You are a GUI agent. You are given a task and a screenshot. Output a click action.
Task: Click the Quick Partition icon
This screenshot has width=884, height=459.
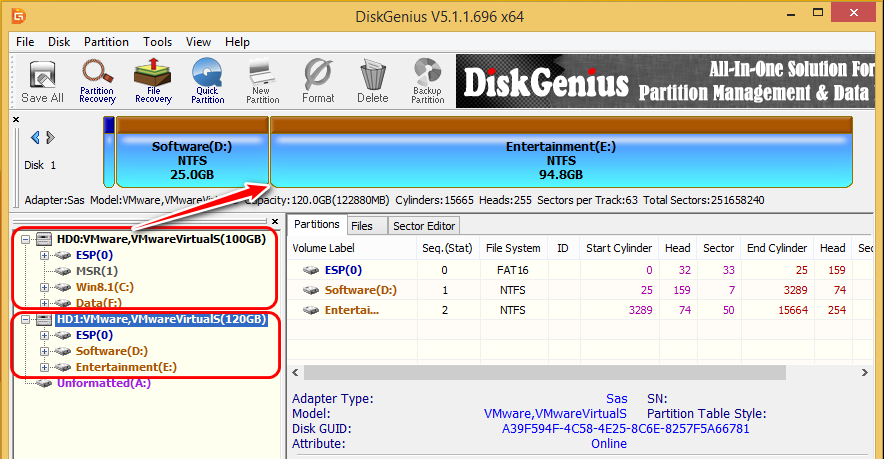[208, 81]
